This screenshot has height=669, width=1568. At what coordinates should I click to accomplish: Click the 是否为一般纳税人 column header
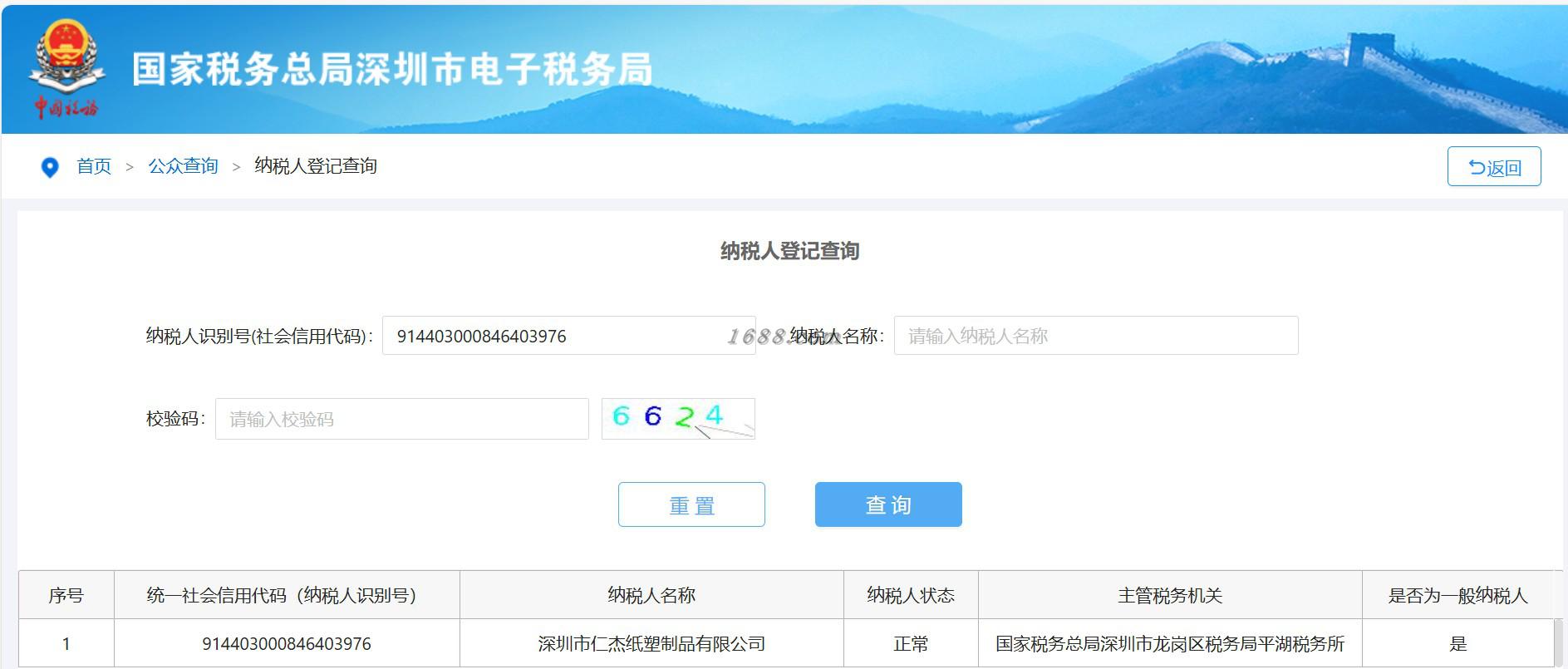click(1457, 595)
